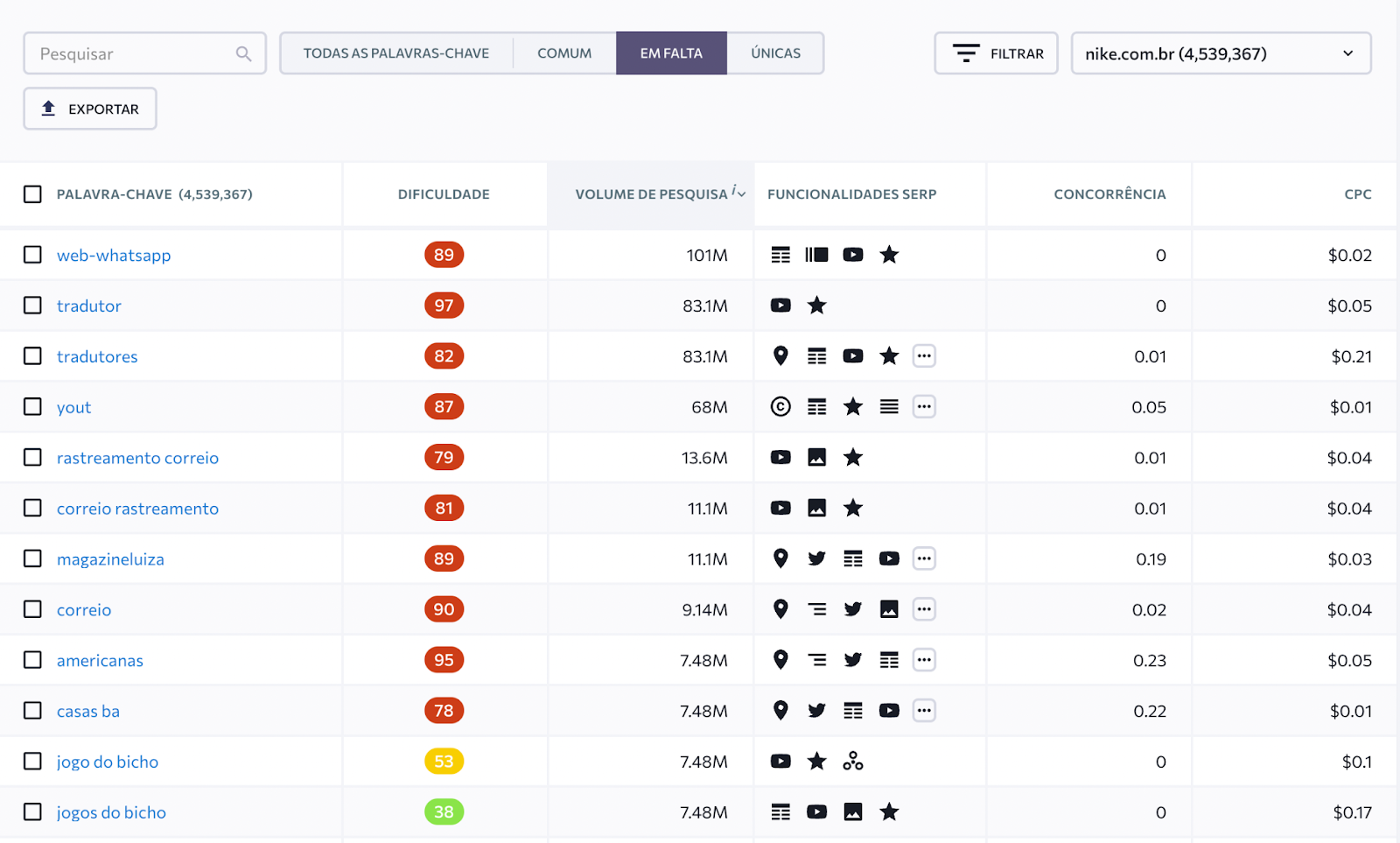The image size is (1400, 843).
Task: Click the copyright icon in the yout row
Action: (780, 407)
